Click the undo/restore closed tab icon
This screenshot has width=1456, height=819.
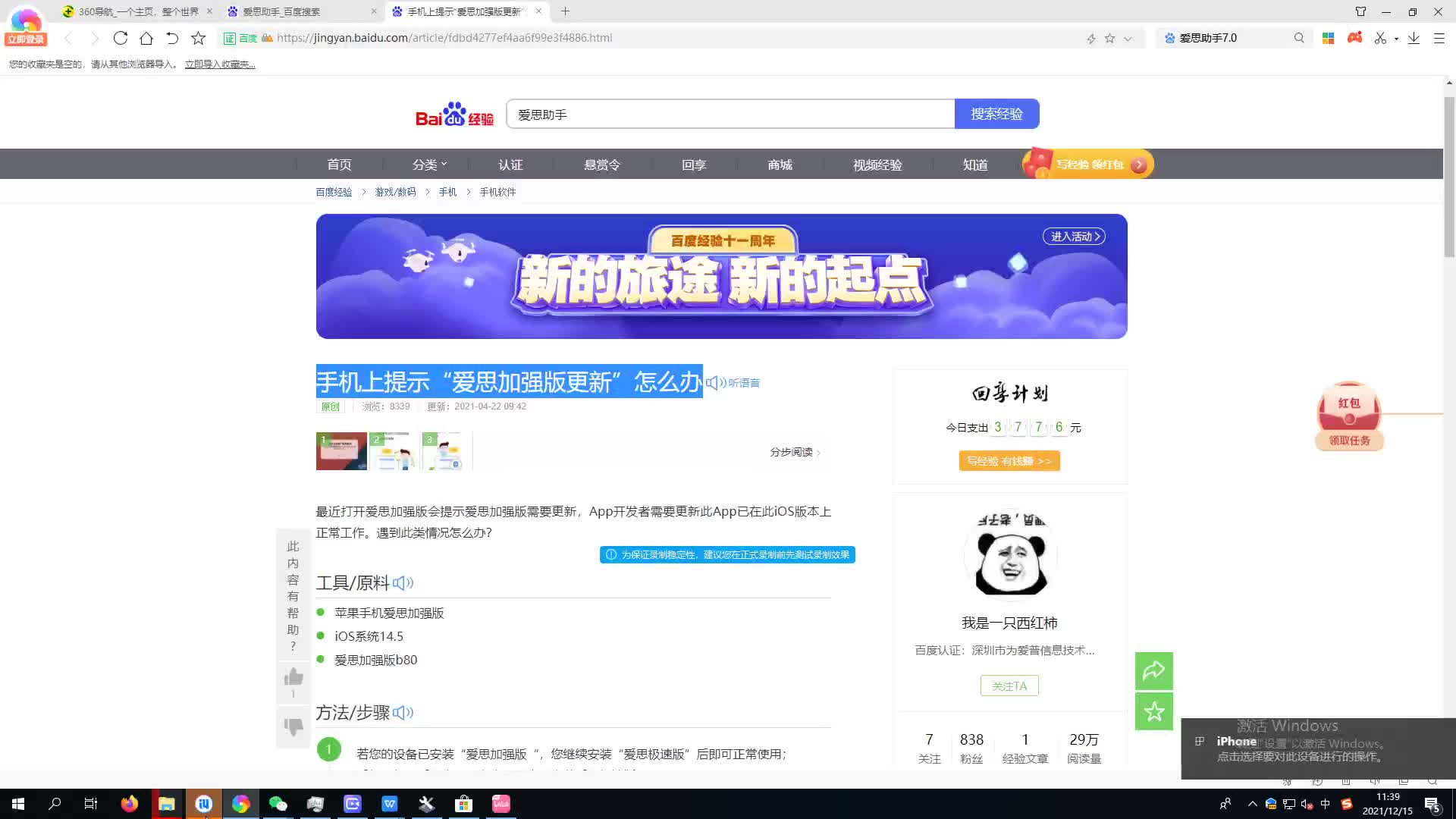coord(172,38)
